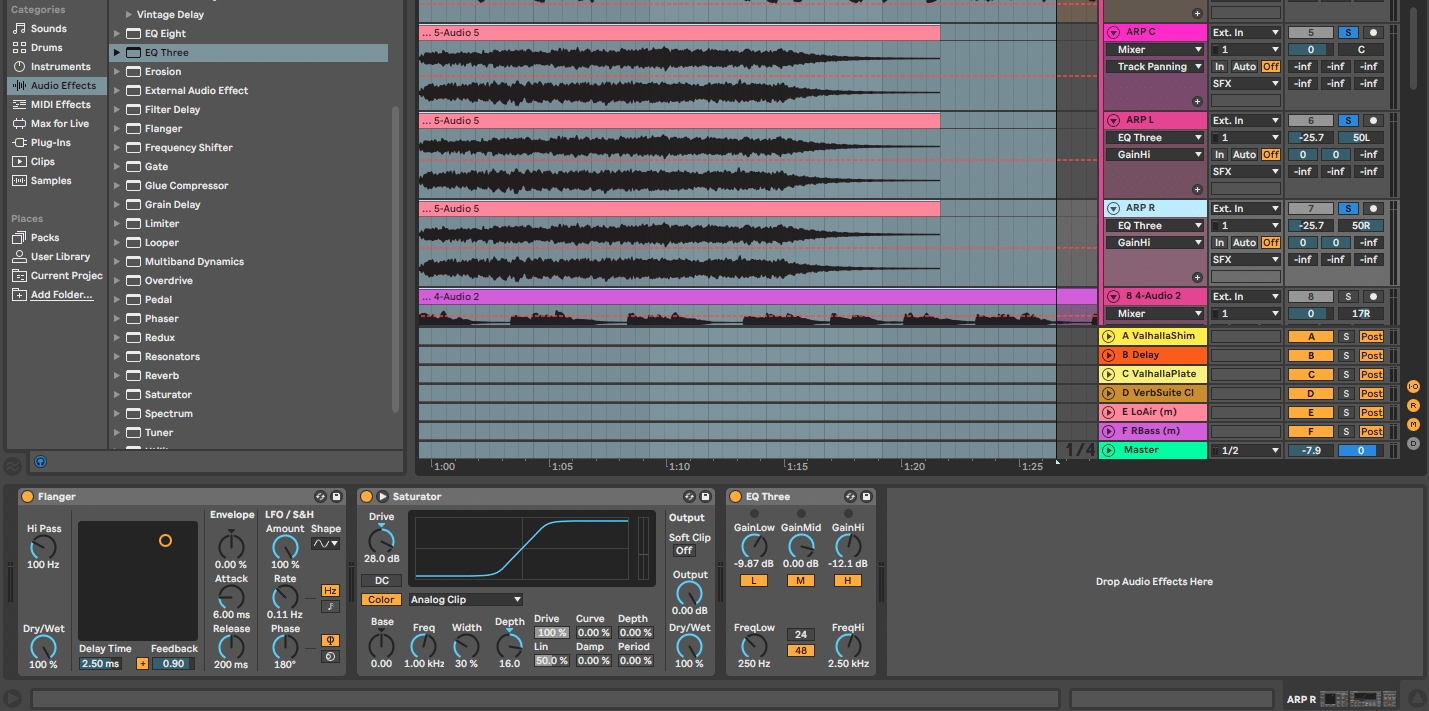The image size is (1429, 711).
Task: Toggle the Saturator device activator
Action: coord(366,496)
